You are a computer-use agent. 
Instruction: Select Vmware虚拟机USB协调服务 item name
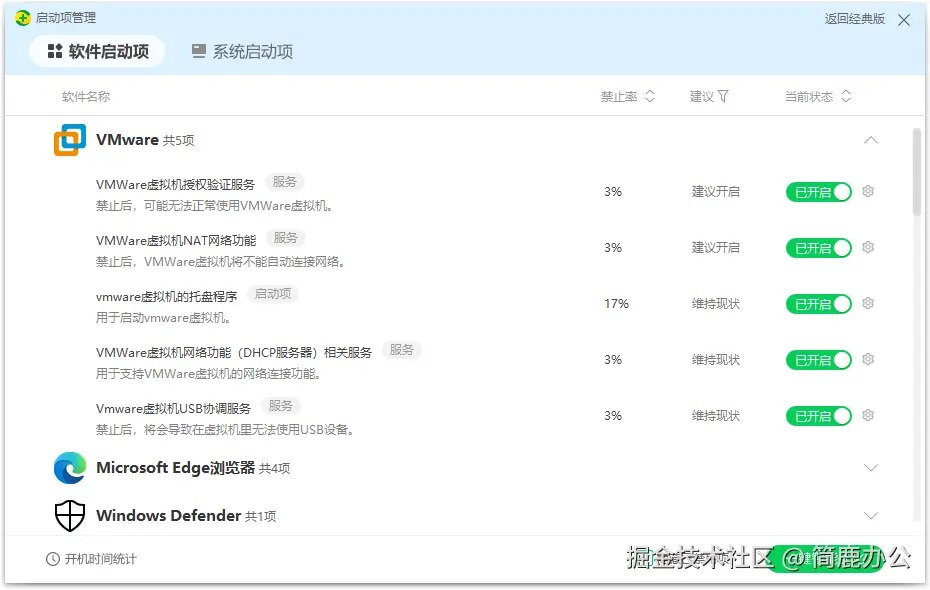coord(173,409)
